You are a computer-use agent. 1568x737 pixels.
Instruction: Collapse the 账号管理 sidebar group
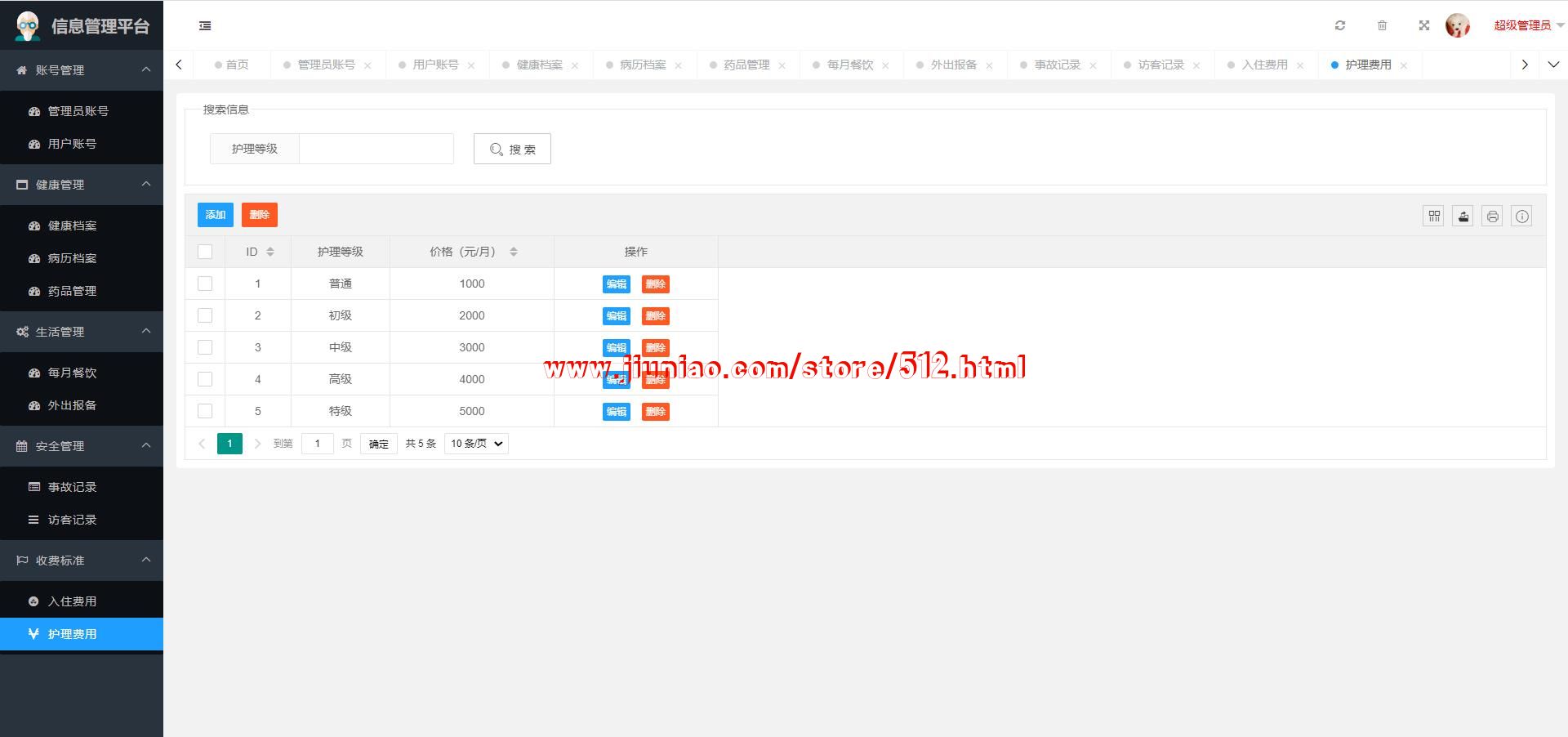tap(82, 70)
